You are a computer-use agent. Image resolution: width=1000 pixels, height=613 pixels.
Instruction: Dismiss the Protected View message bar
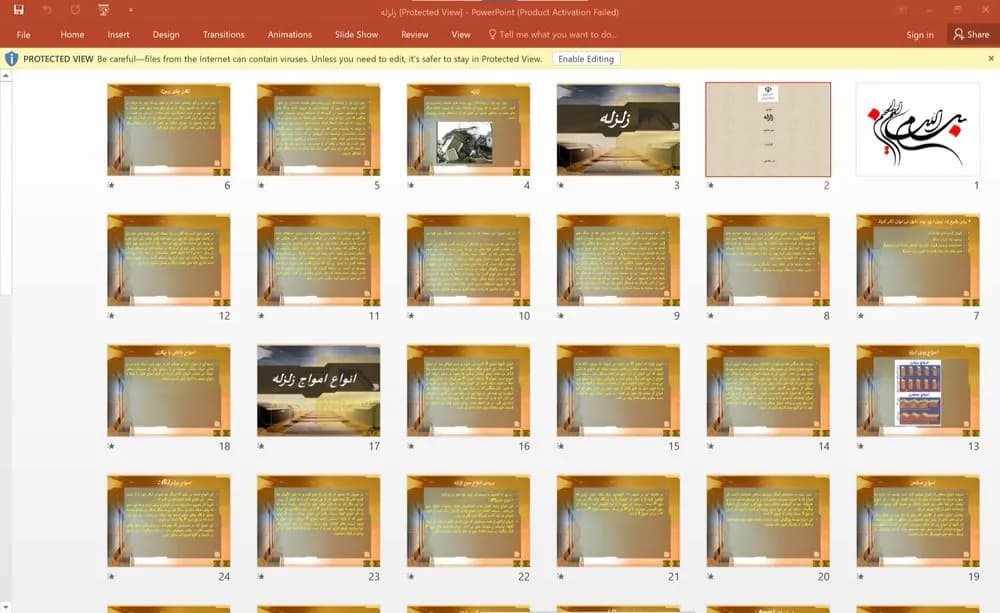coord(991,59)
